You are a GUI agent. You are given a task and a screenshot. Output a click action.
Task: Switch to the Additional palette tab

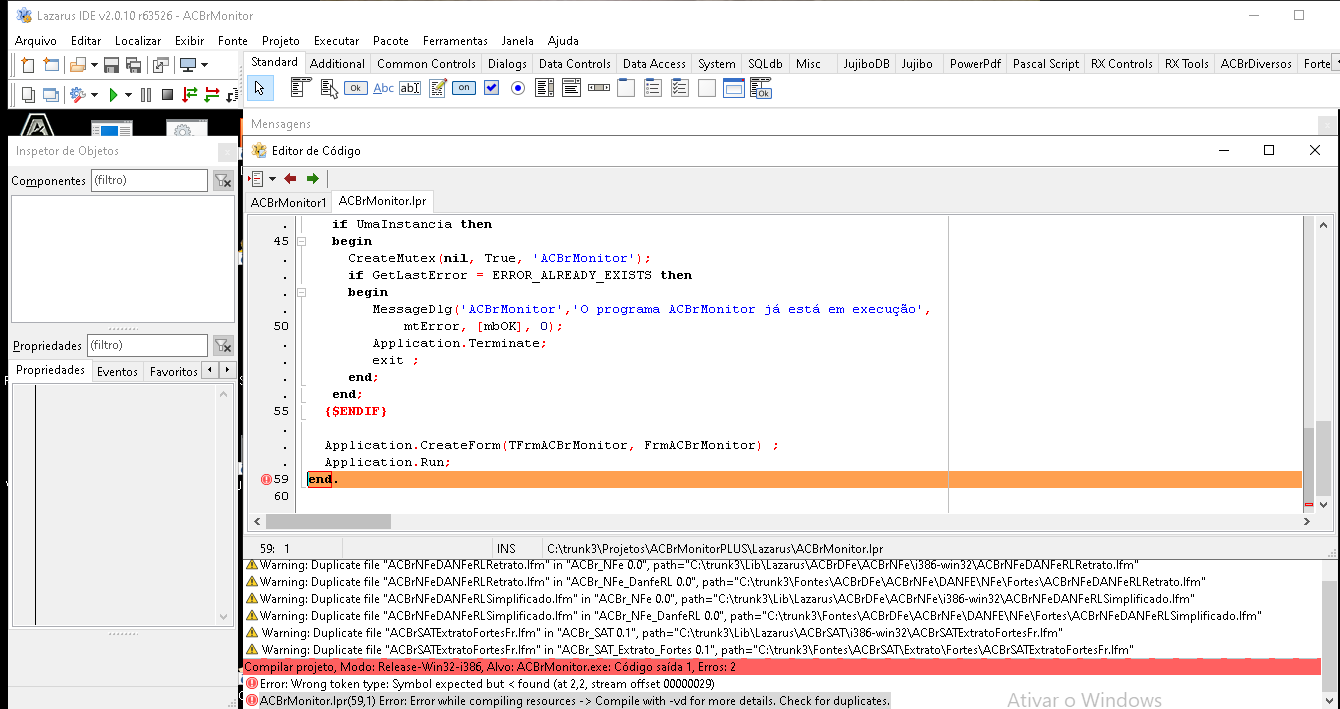point(337,63)
